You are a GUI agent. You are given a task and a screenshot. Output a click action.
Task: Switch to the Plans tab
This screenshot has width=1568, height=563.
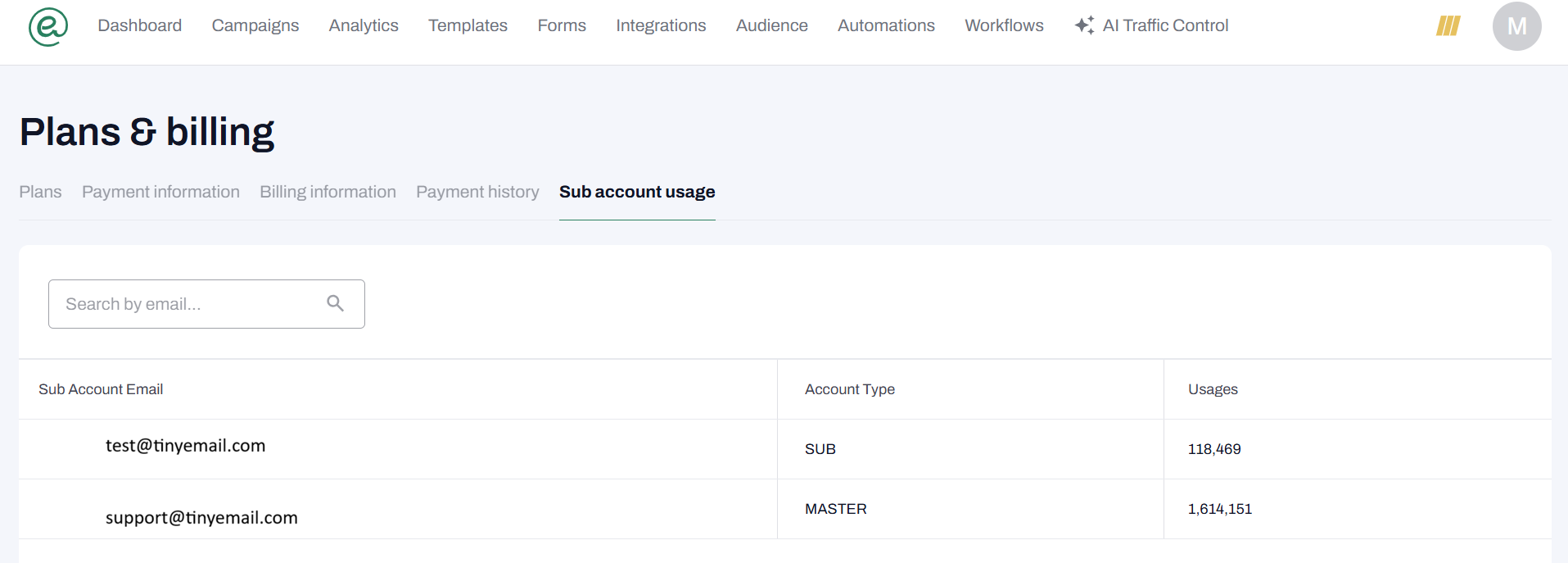point(40,192)
